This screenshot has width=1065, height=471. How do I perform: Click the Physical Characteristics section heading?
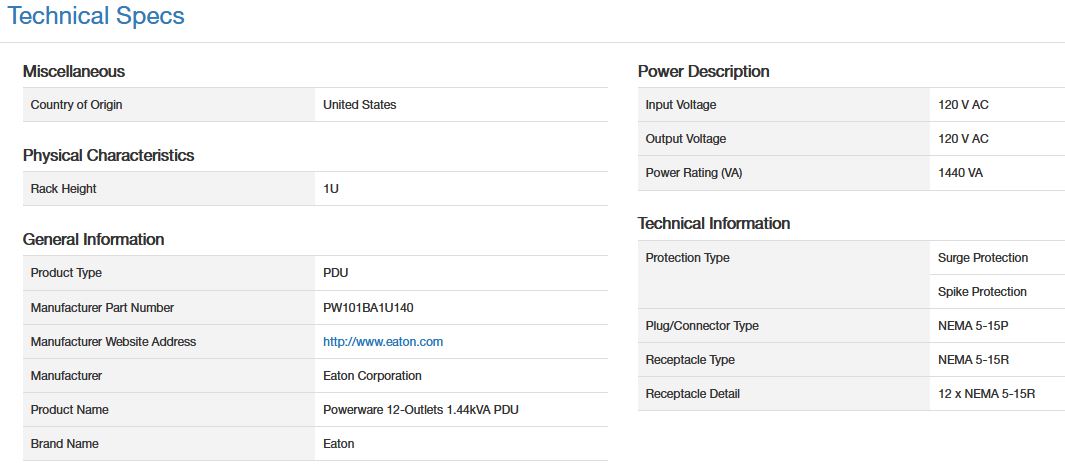coord(108,155)
